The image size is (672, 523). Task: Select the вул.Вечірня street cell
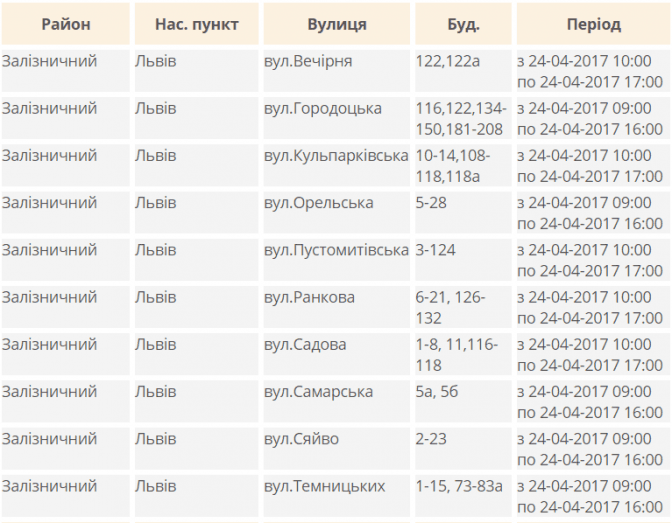point(308,62)
